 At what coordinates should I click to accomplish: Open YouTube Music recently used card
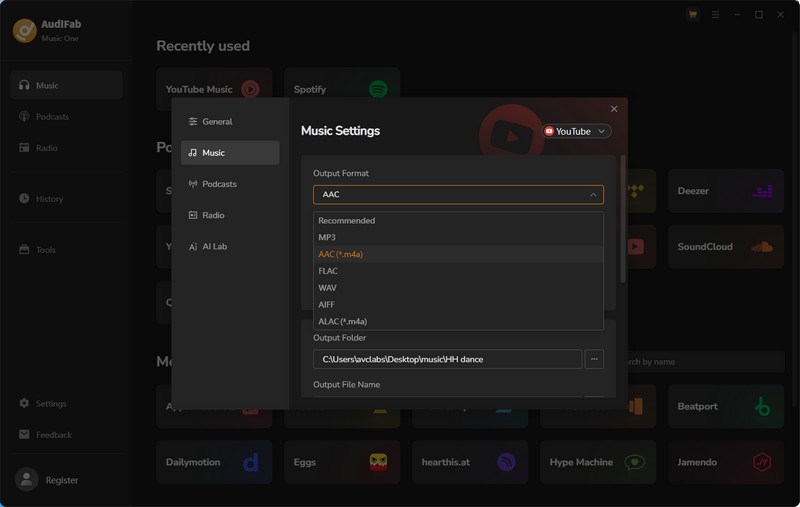214,83
